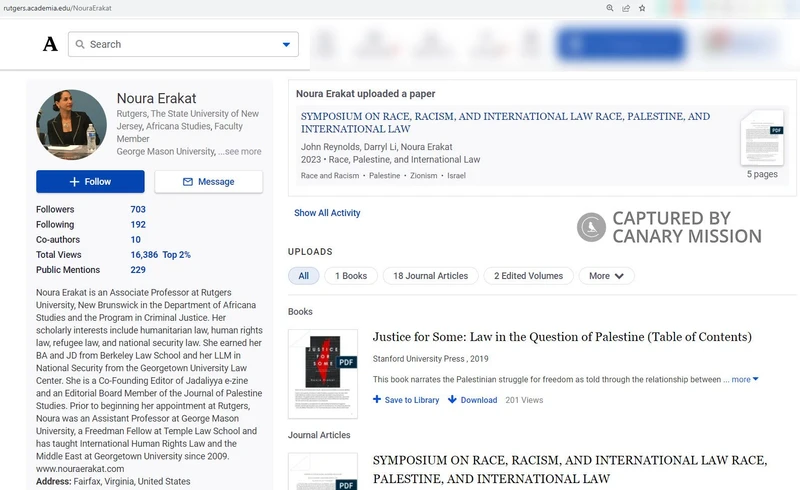
Task: Click 'www.nouraerakat.com' website text
Action: coord(80,469)
